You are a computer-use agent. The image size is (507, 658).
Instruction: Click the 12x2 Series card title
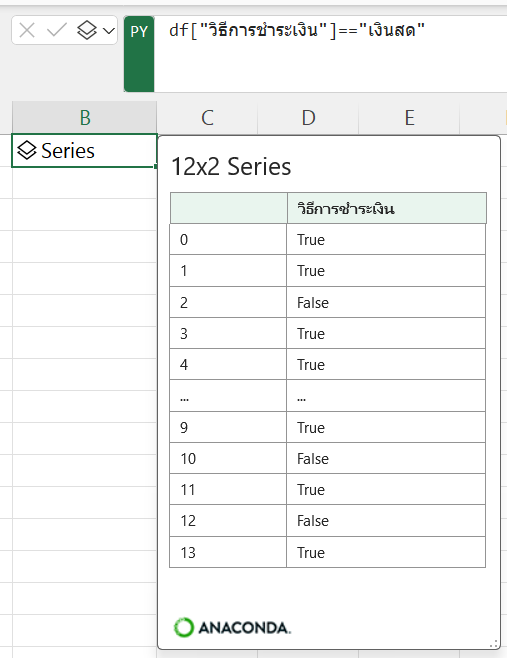click(231, 167)
